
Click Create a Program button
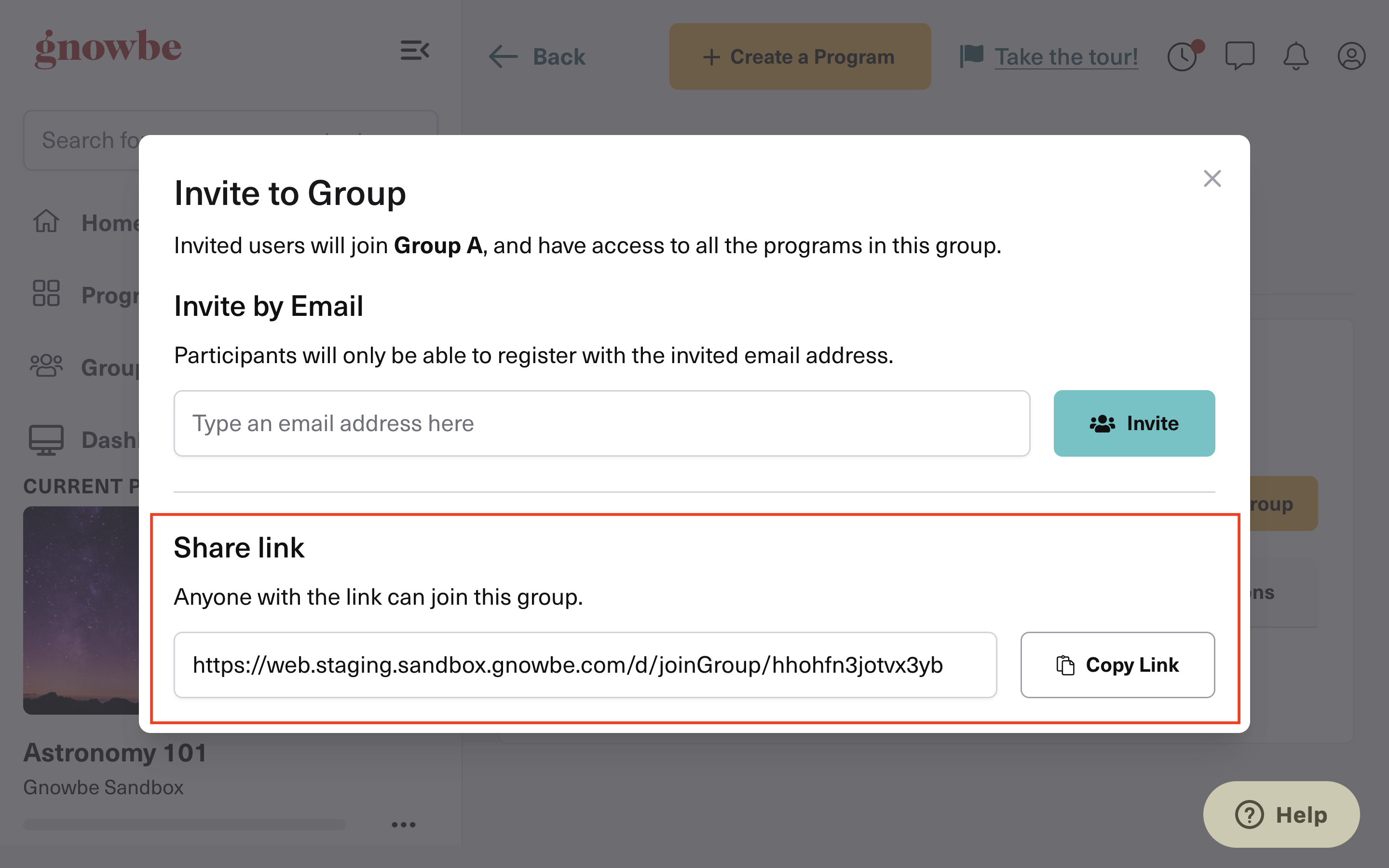(800, 56)
